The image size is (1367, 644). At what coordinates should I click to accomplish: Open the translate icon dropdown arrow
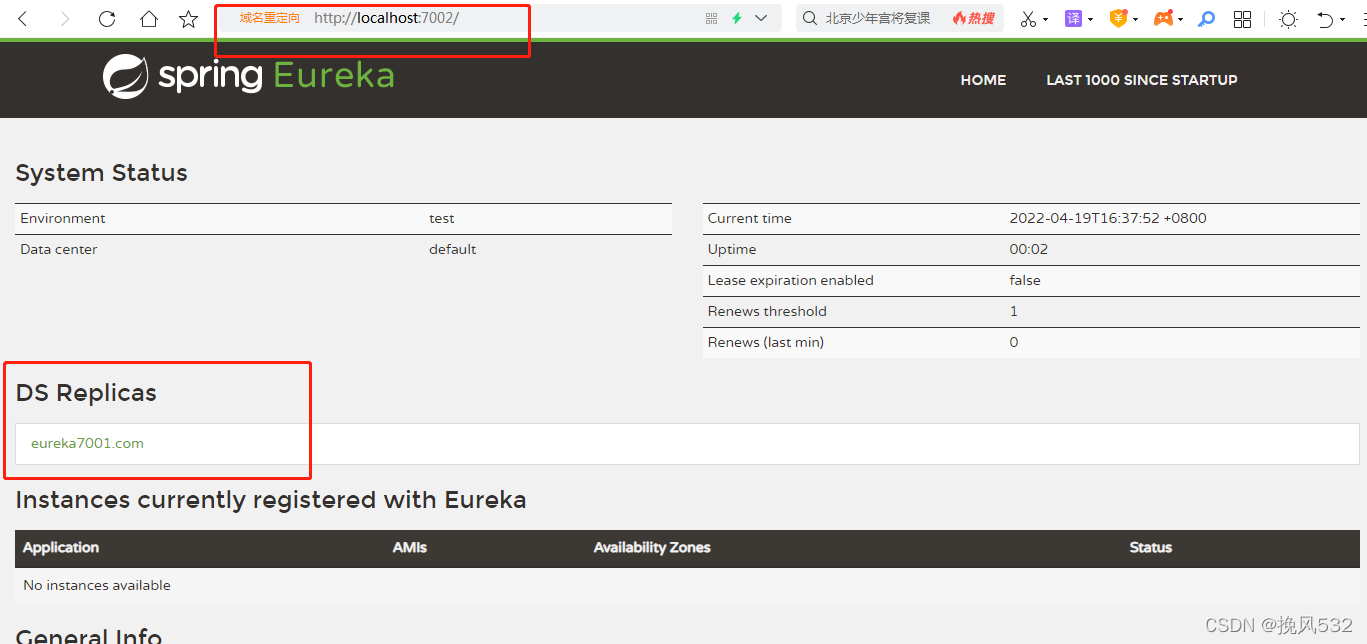(x=1090, y=20)
